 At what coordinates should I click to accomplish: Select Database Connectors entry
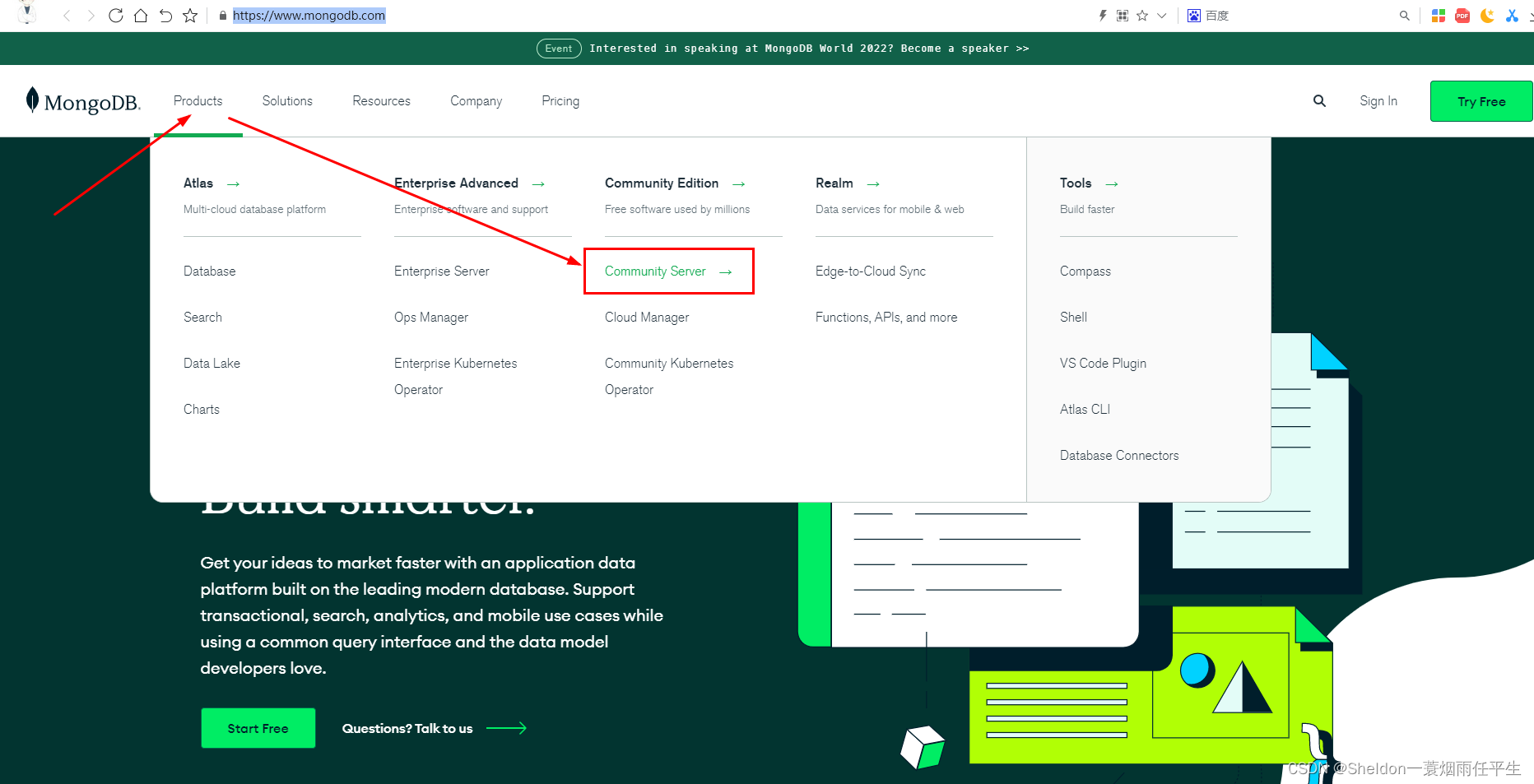(1119, 456)
